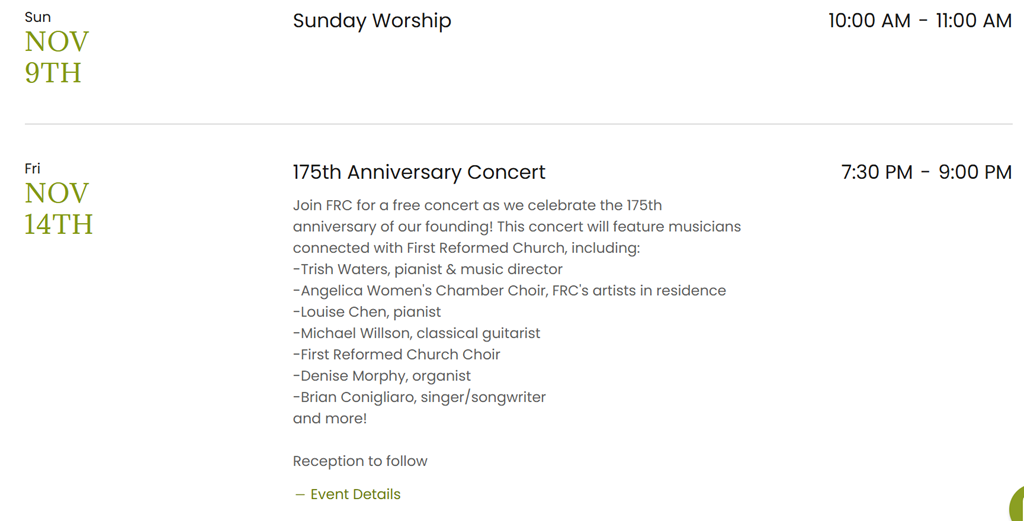Click the green floating button at bottom-right
The height and width of the screenshot is (521, 1024).
(x=1018, y=505)
